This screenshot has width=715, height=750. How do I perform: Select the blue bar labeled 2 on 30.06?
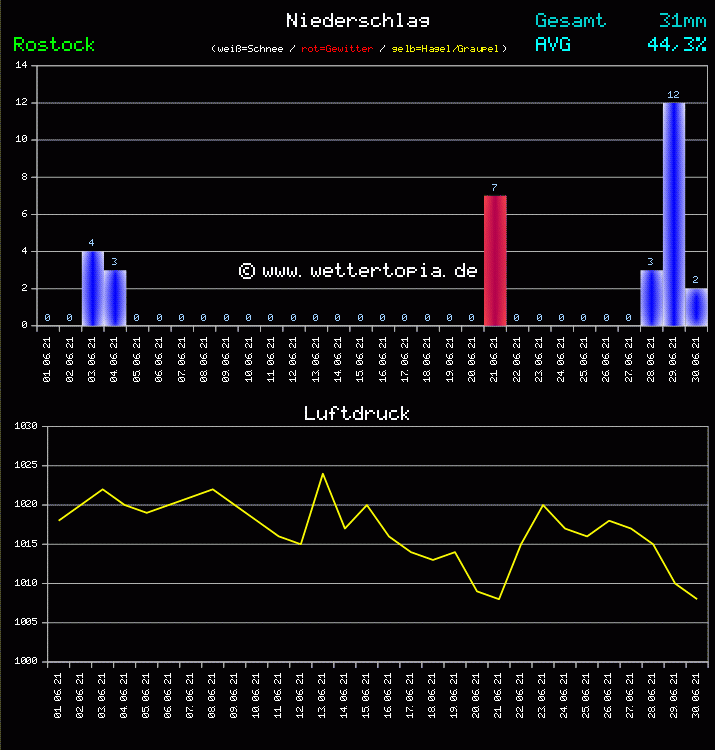696,307
